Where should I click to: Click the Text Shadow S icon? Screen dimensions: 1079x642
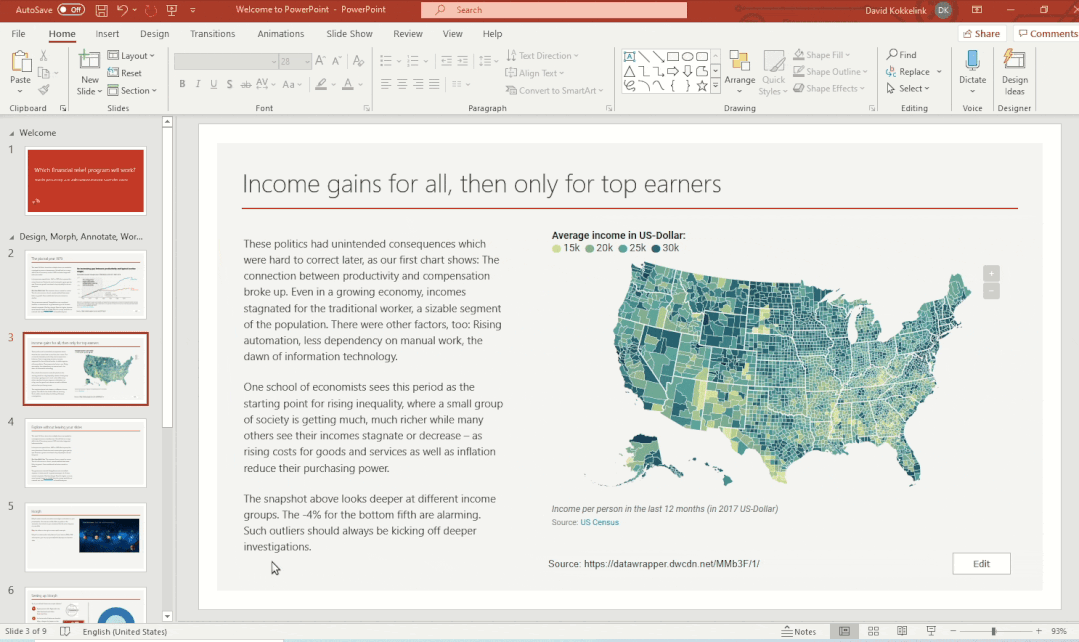coord(229,84)
